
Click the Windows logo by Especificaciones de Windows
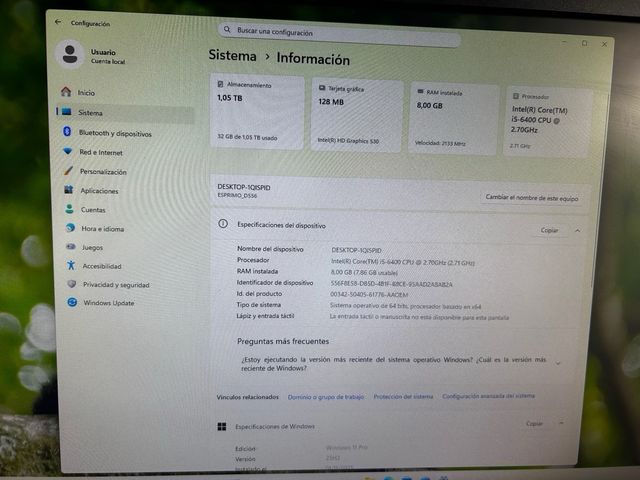222,427
